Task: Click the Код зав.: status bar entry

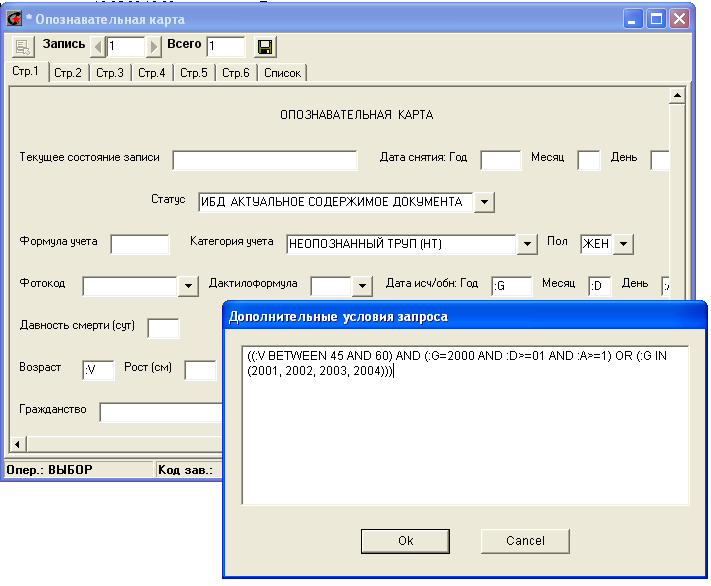Action: click(189, 469)
